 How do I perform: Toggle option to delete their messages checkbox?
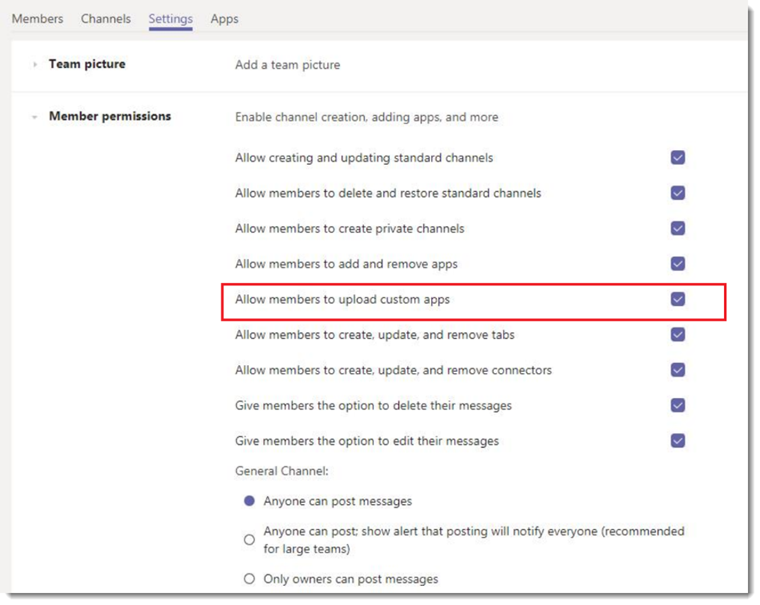pyautogui.click(x=678, y=405)
